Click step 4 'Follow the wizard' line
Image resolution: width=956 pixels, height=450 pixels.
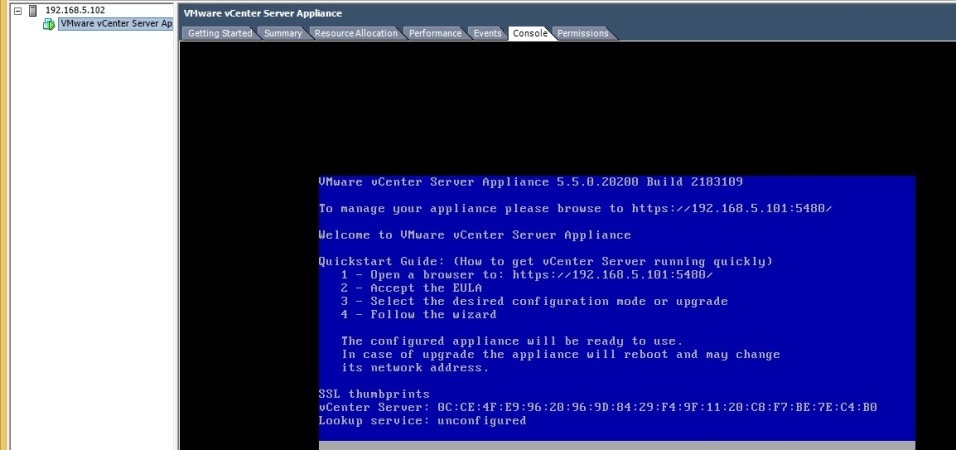(418, 315)
